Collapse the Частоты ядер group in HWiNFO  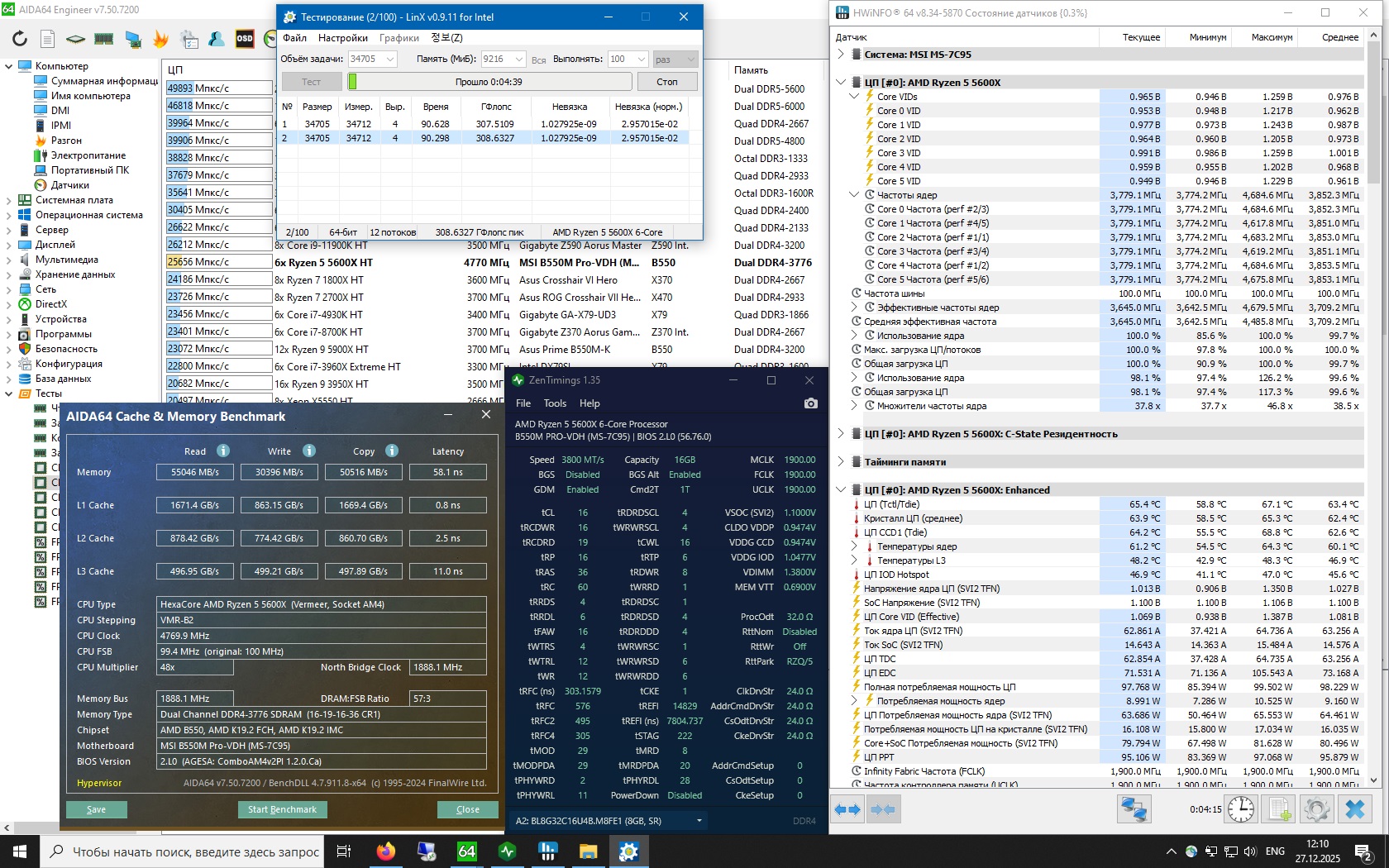point(854,195)
